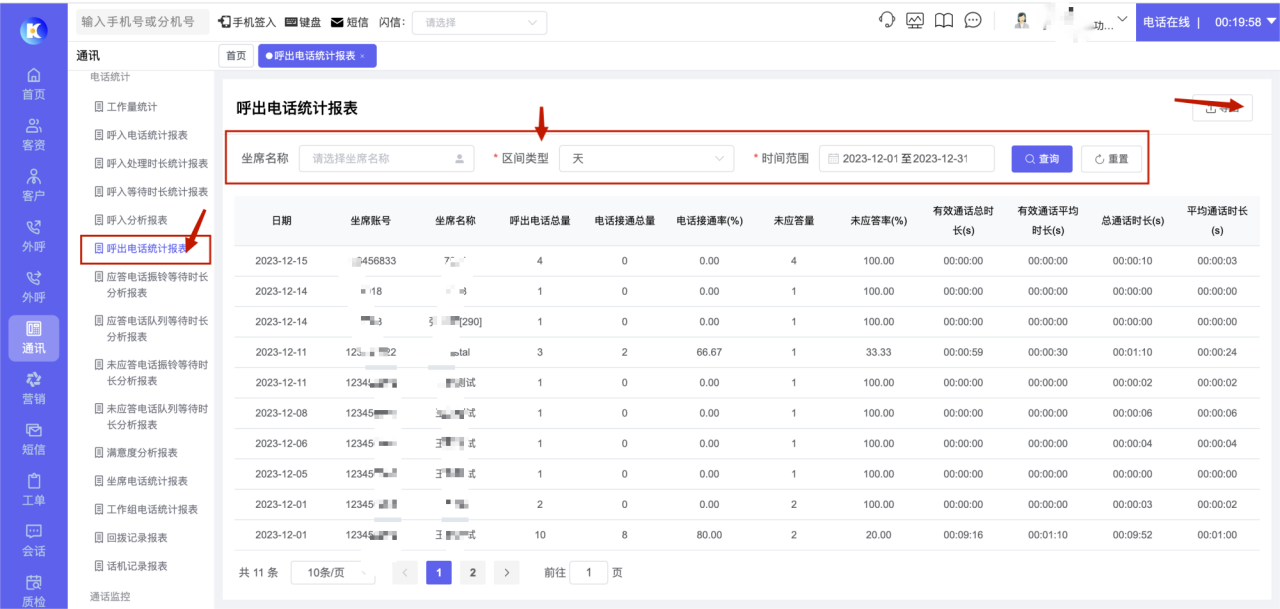Go to page 2 of results

click(472, 572)
